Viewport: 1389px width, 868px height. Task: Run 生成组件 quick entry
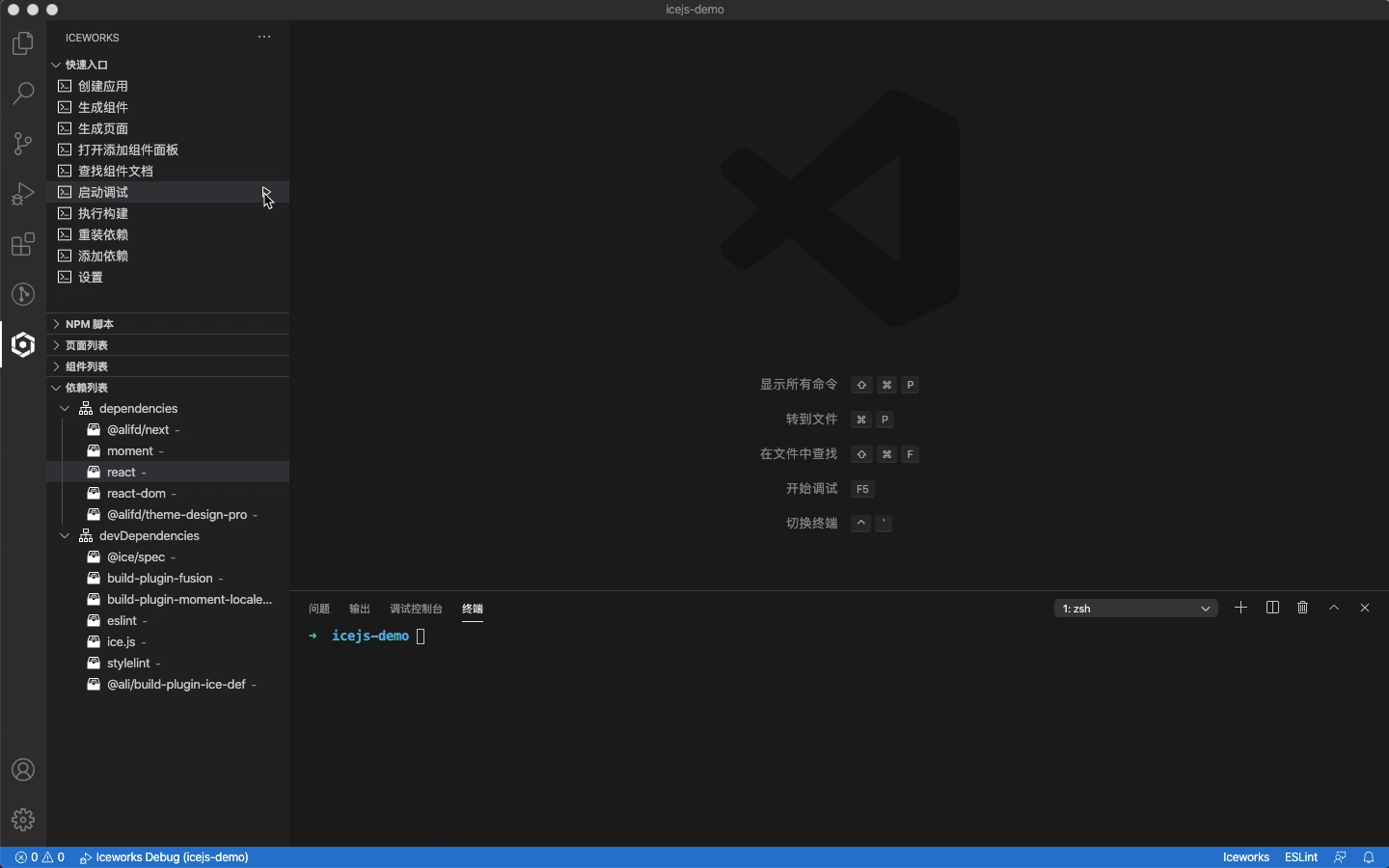pos(168,107)
